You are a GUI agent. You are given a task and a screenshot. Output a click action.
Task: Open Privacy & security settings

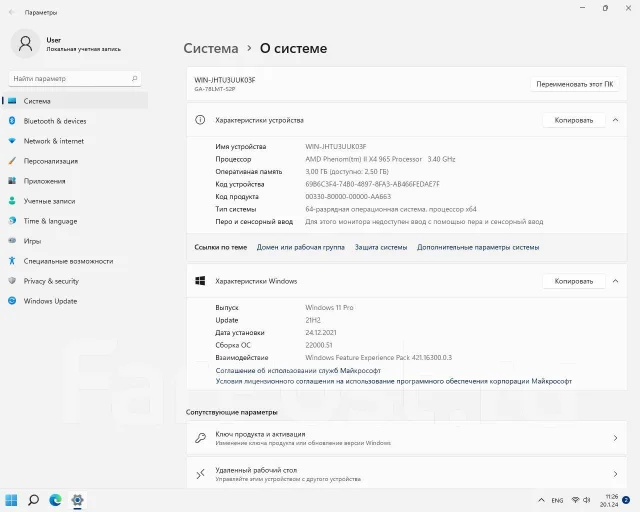point(75,281)
